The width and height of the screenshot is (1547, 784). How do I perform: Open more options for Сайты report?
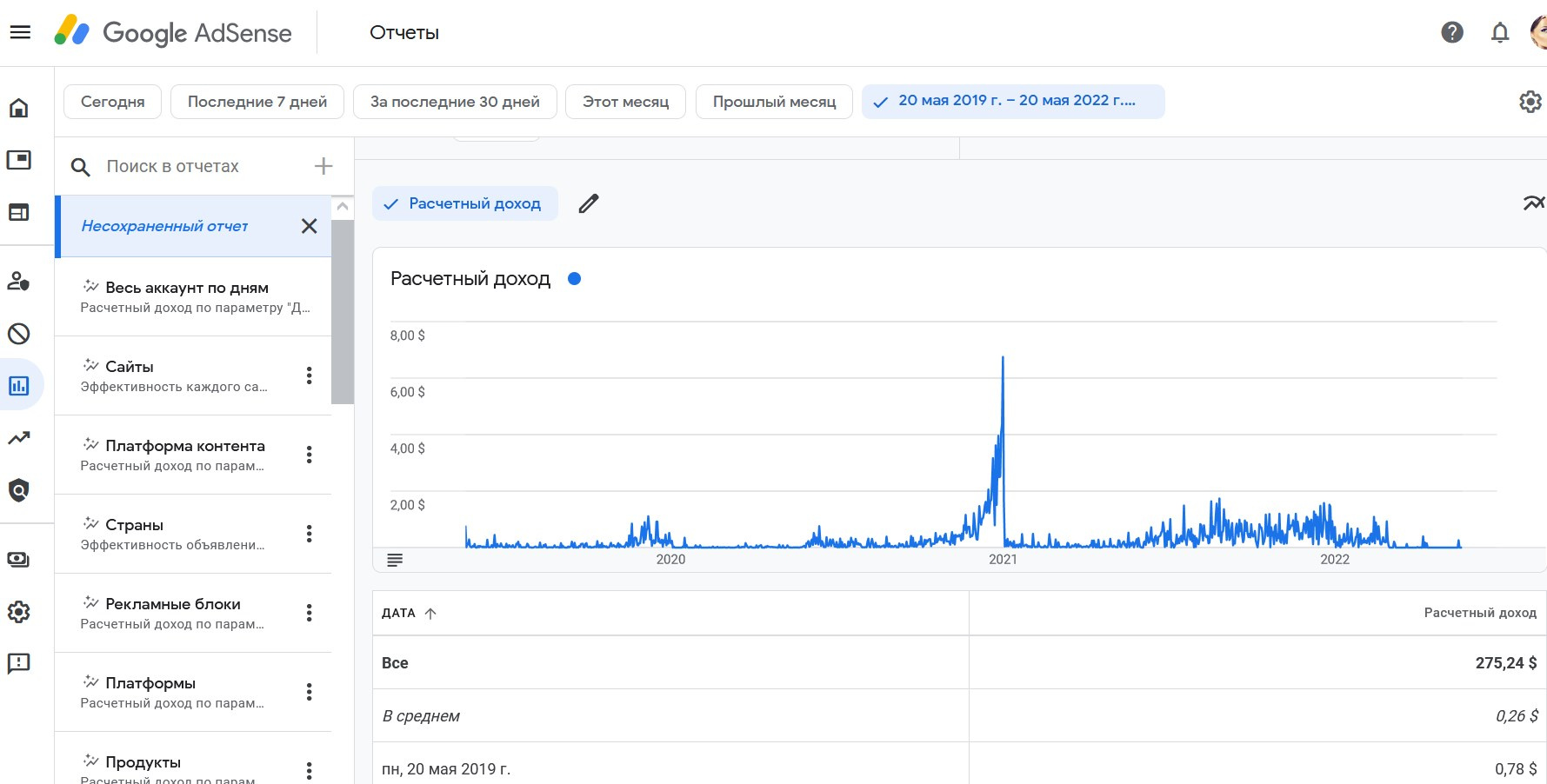[x=309, y=375]
